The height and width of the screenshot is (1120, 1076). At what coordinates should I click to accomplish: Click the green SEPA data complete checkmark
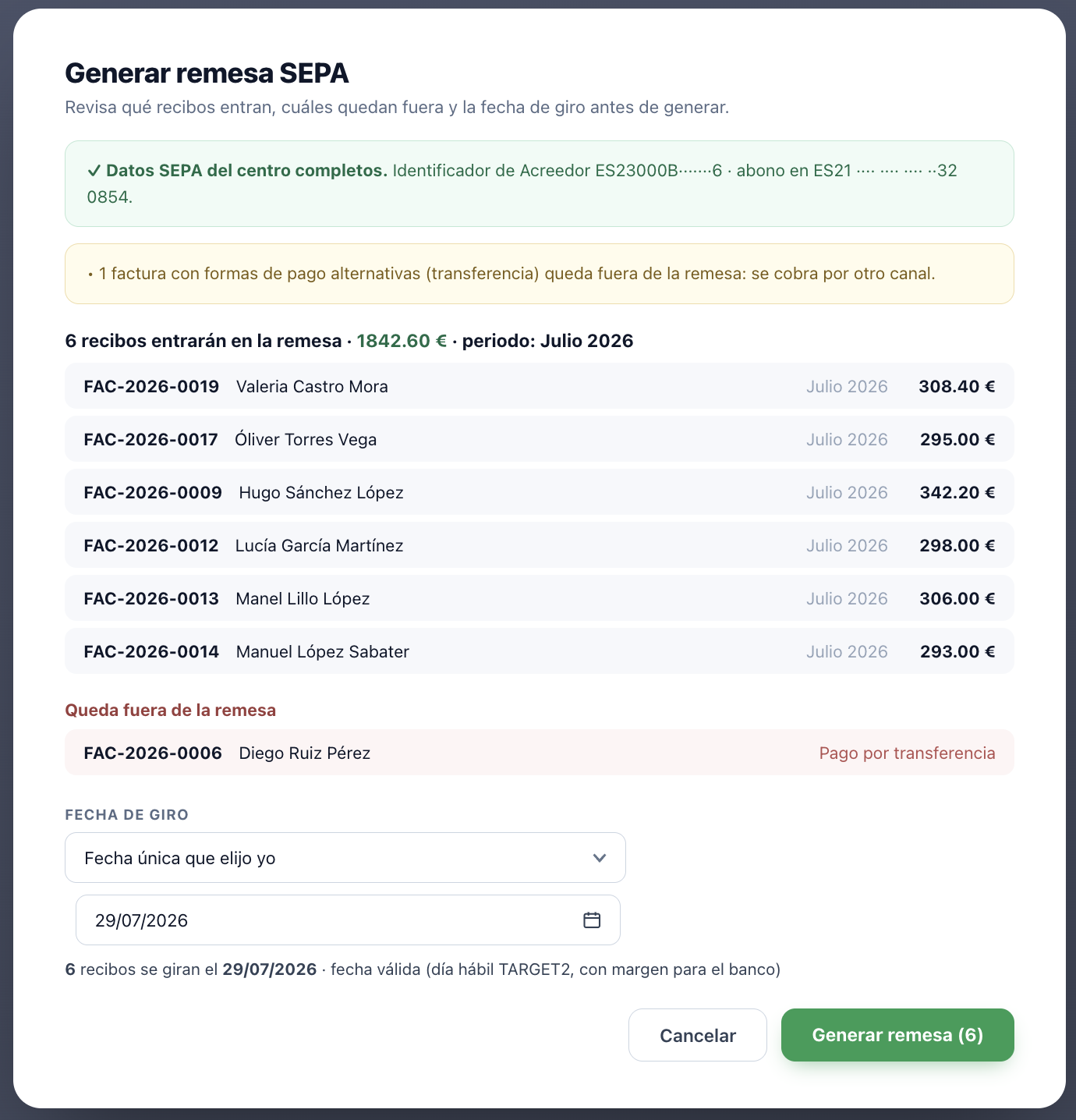[x=94, y=171]
